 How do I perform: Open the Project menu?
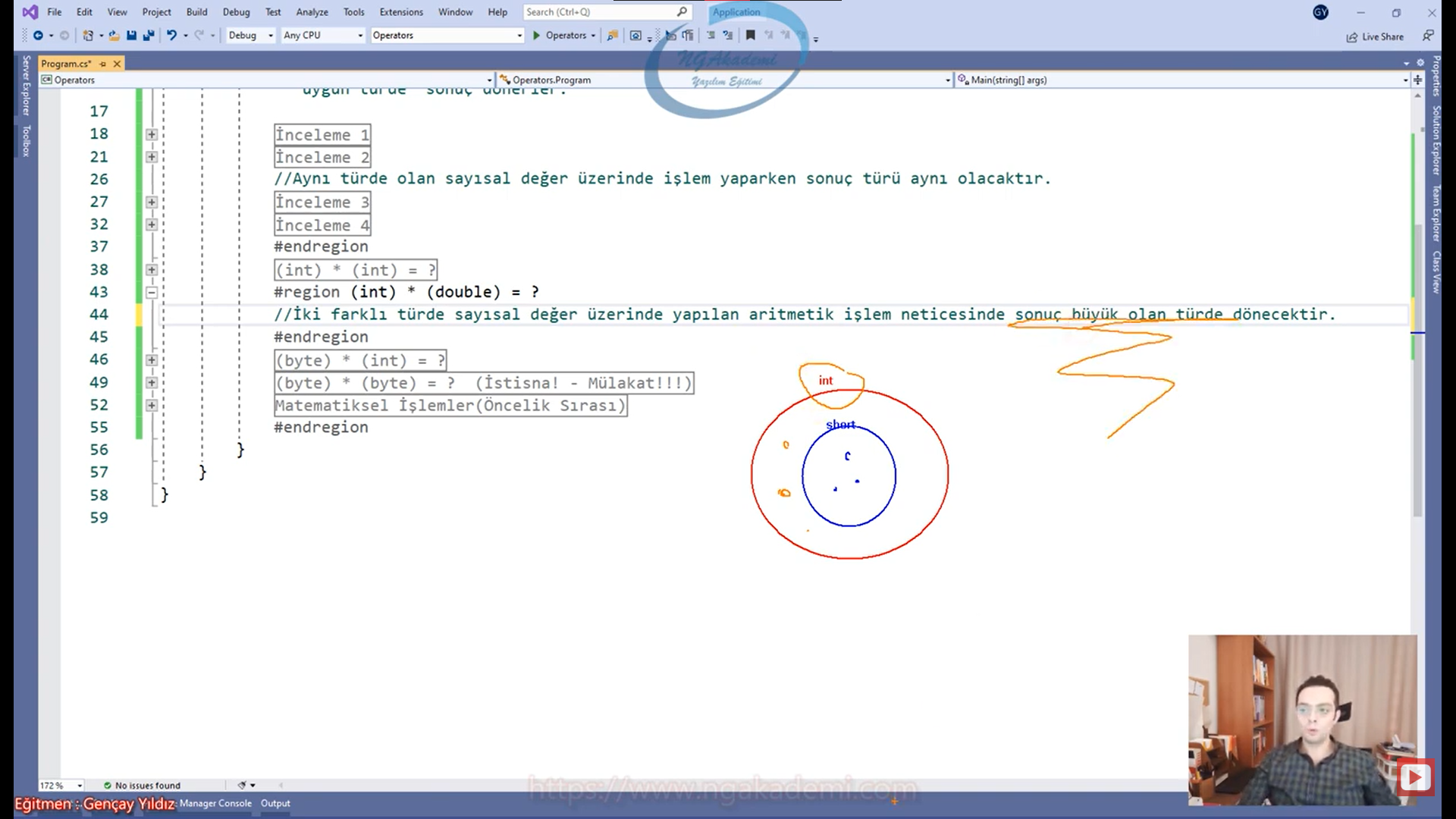coord(156,12)
